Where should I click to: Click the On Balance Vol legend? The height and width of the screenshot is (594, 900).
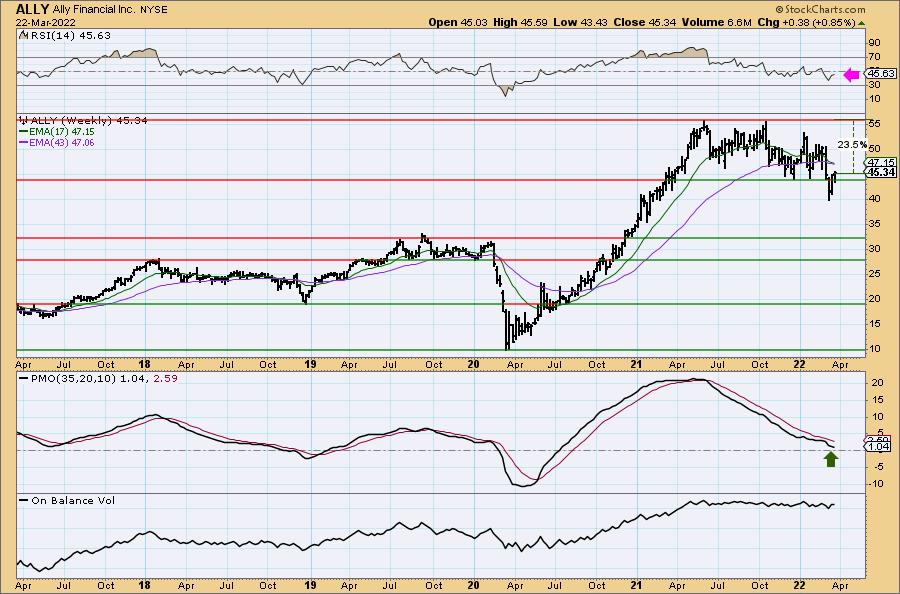(x=67, y=500)
